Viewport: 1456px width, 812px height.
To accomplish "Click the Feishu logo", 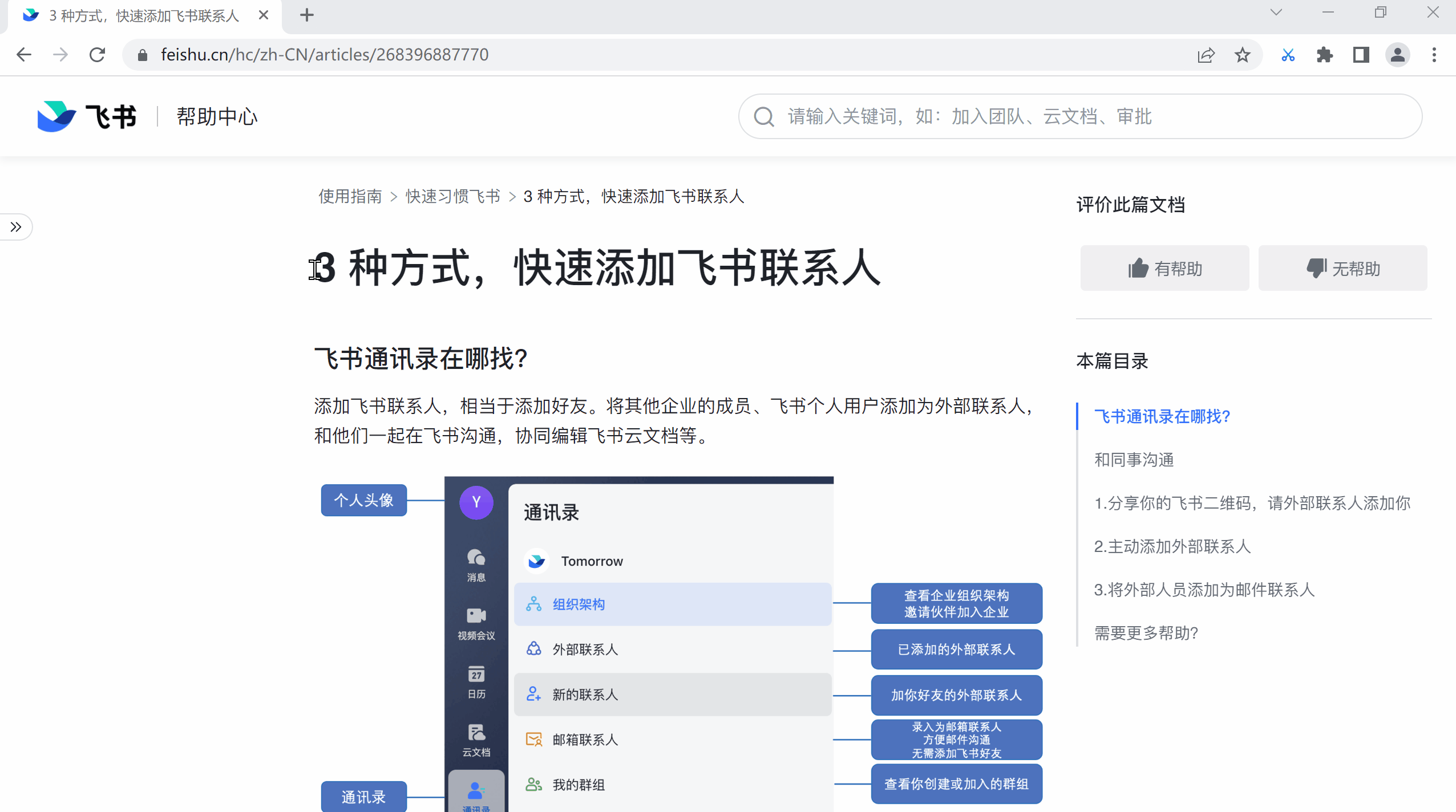I will (x=86, y=116).
